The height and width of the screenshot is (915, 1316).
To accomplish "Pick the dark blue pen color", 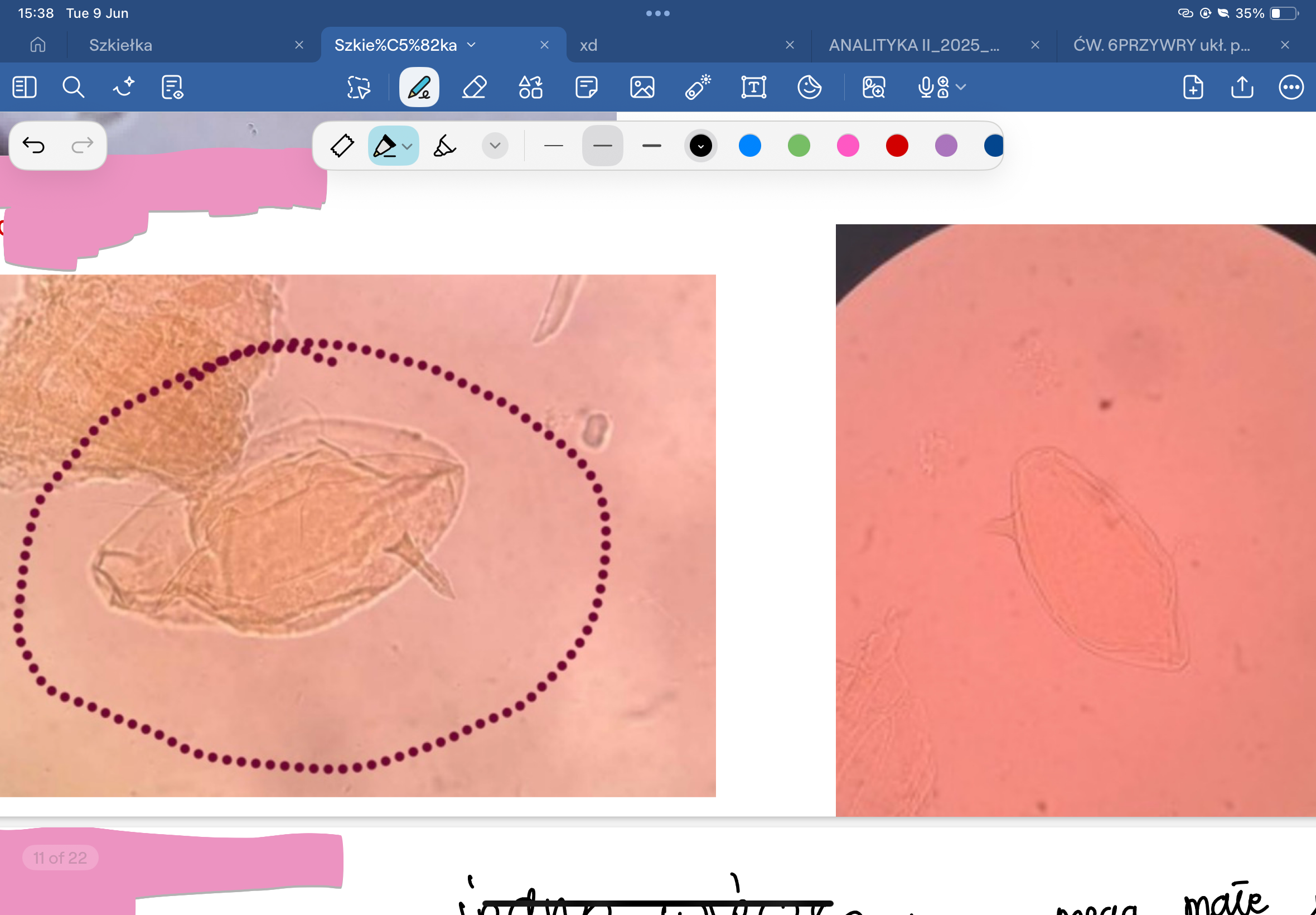I will click(x=994, y=146).
